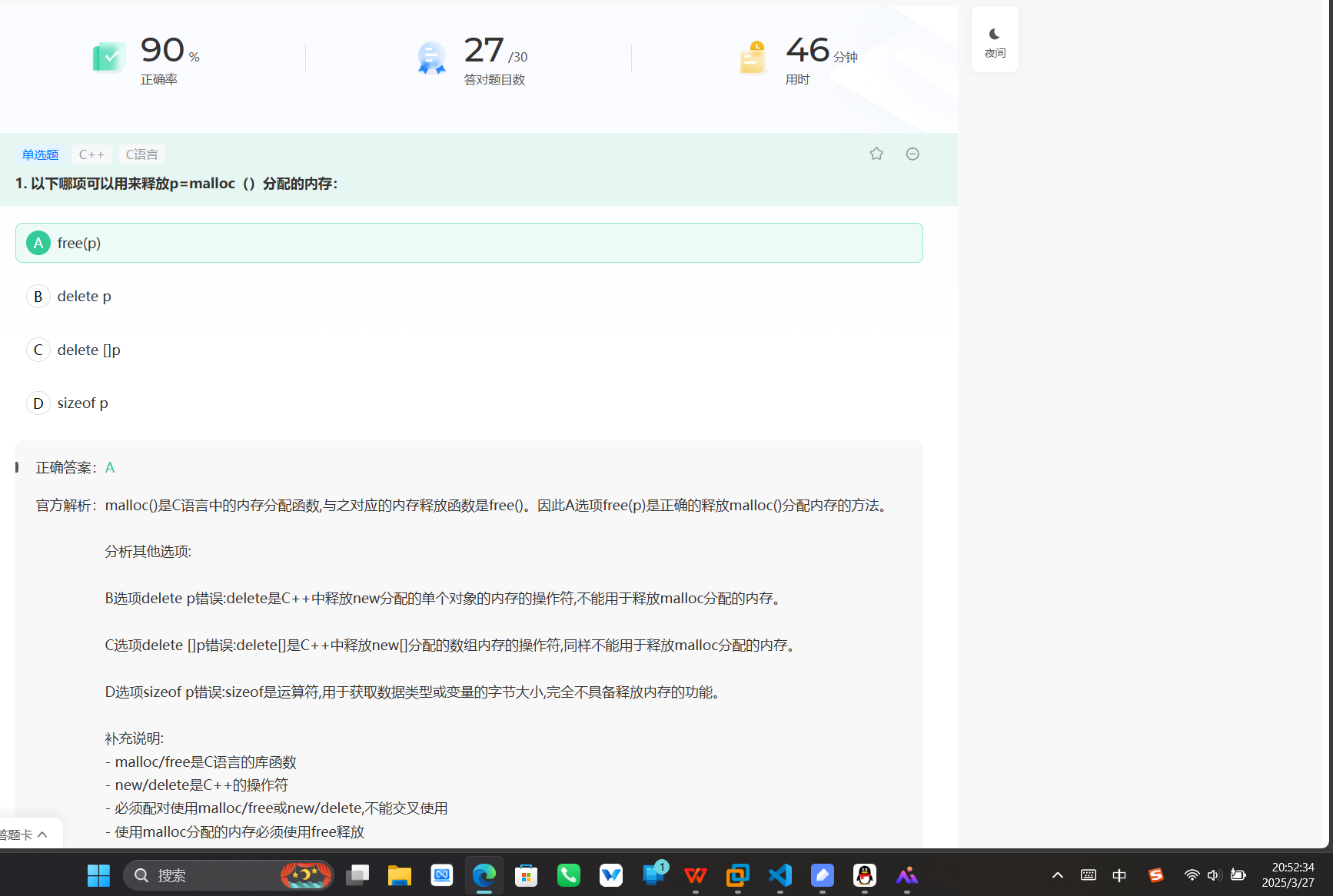Open Microsoft Store from the taskbar
The height and width of the screenshot is (896, 1333).
click(527, 875)
